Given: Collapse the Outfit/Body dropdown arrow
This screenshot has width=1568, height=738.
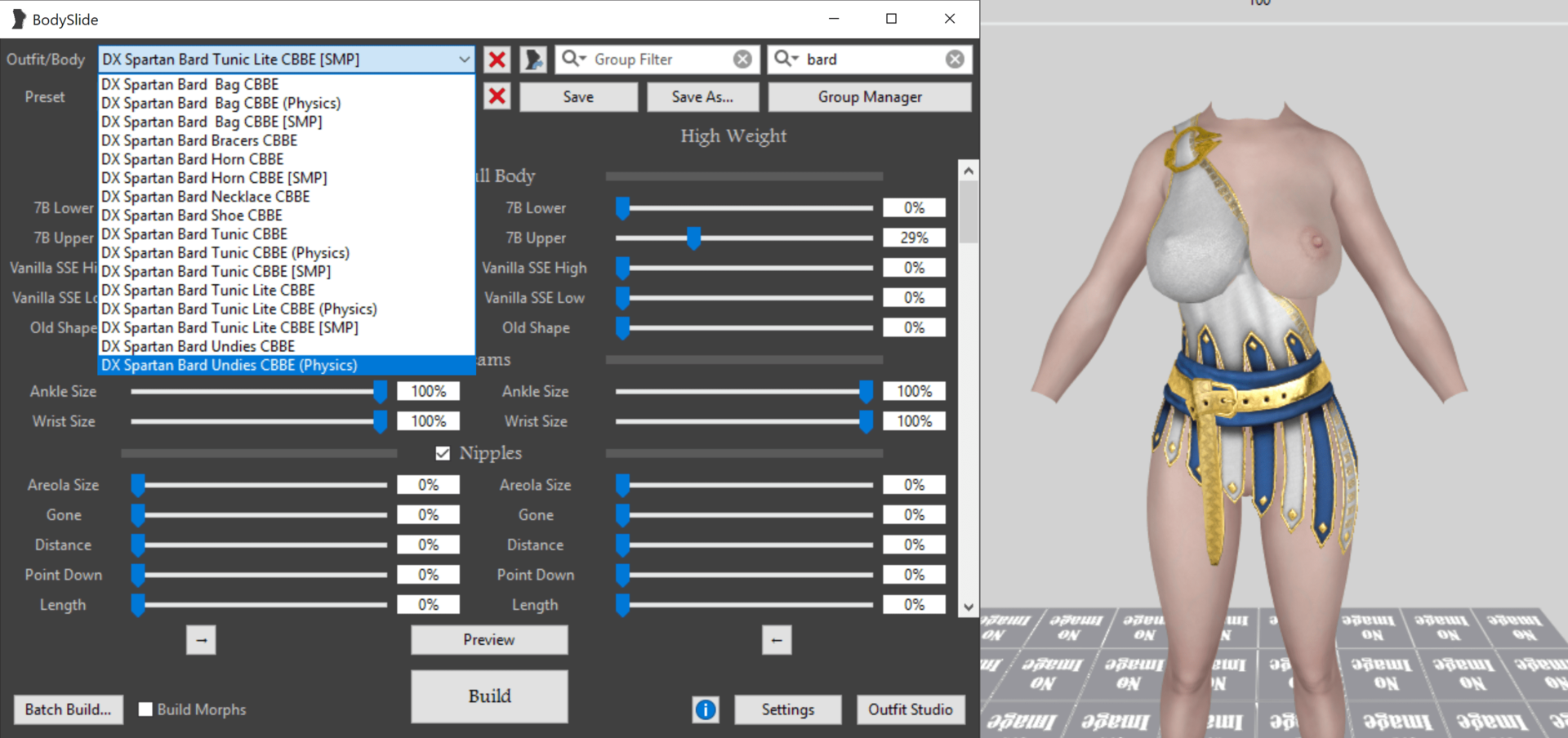Looking at the screenshot, I should [x=464, y=60].
